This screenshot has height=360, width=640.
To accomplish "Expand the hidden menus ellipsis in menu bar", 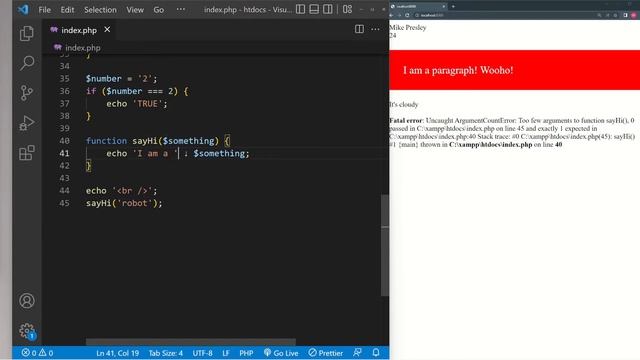I will point(180,9).
